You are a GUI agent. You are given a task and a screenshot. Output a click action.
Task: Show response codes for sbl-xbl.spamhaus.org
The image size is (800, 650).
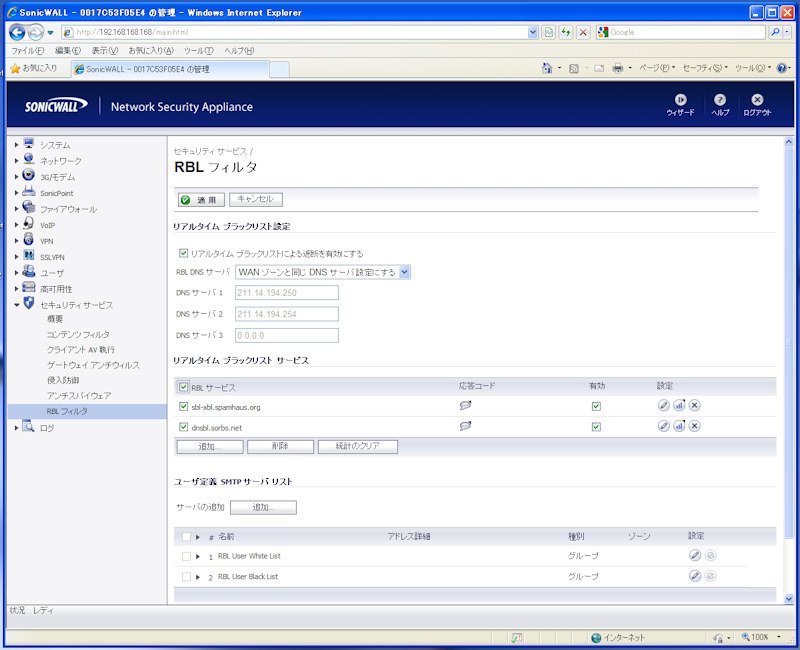pos(465,406)
